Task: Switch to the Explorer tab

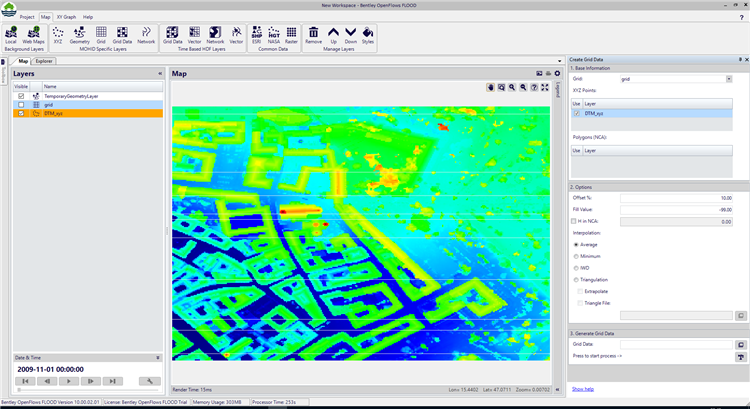Action: click(44, 61)
